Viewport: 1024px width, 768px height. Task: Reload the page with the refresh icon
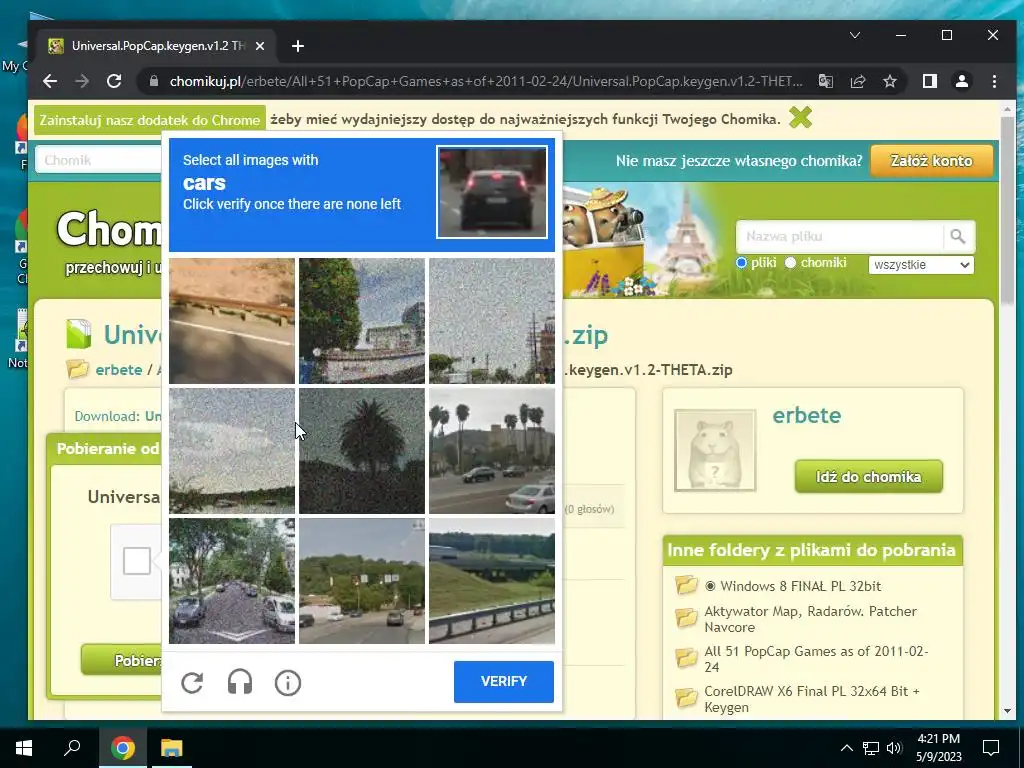pos(114,81)
